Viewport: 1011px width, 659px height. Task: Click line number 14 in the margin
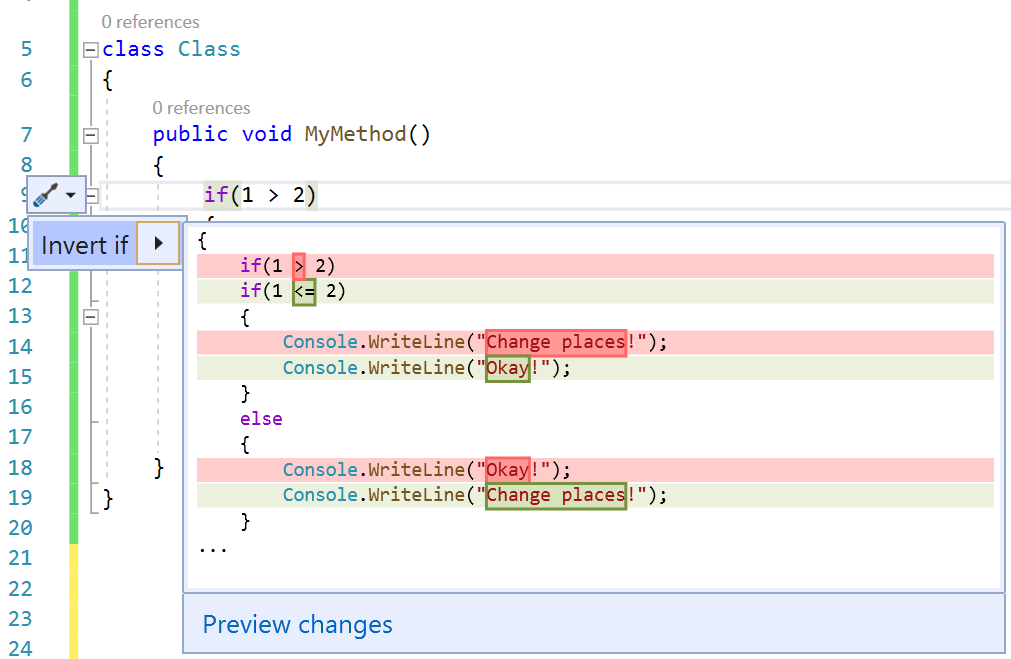pos(20,347)
